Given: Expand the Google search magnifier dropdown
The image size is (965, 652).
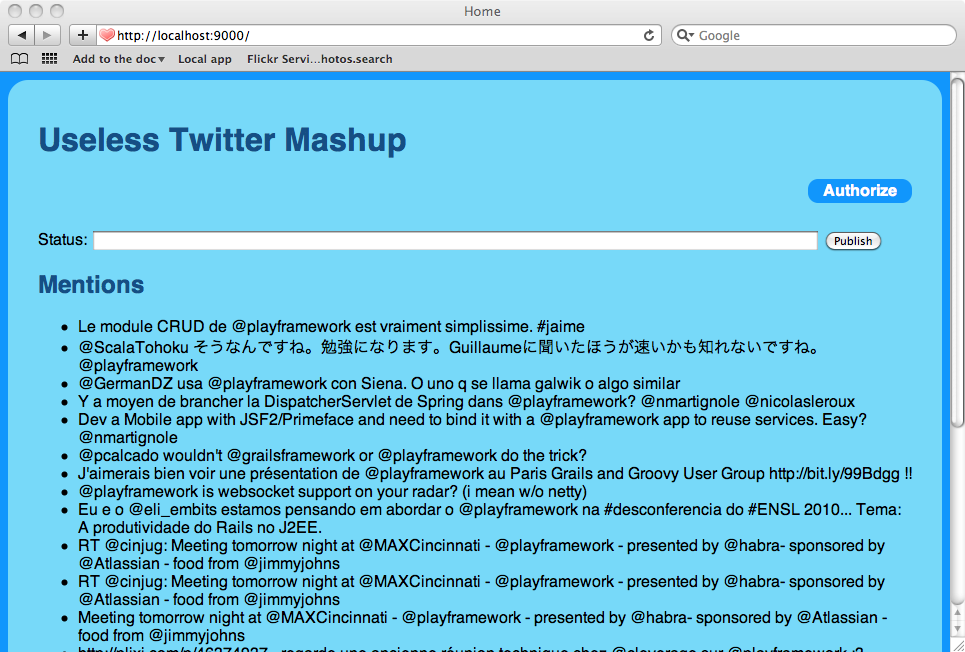Looking at the screenshot, I should pyautogui.click(x=685, y=35).
